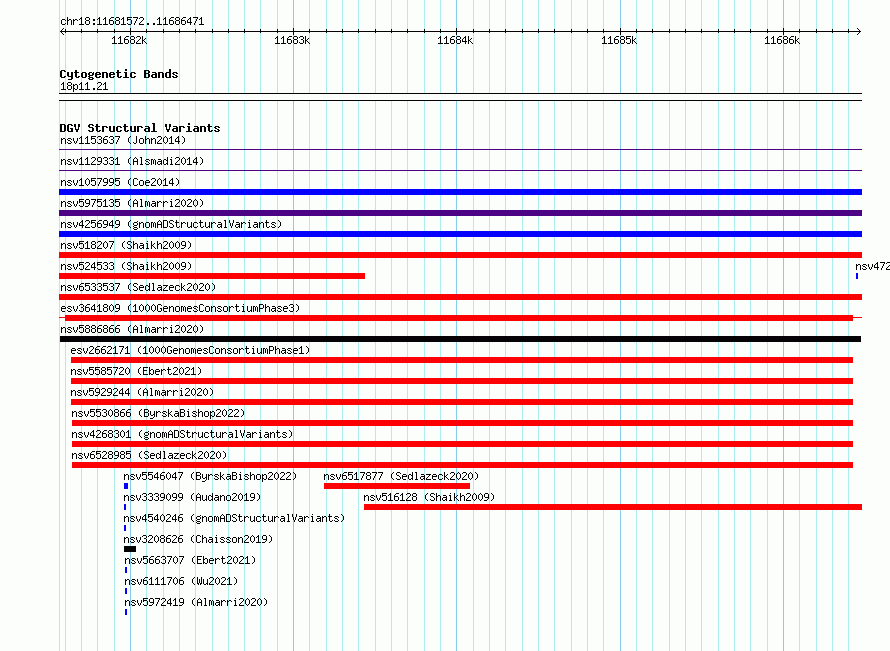Click the red bar under esv2662171
The width and height of the screenshot is (890, 651).
pyautogui.click(x=462, y=360)
